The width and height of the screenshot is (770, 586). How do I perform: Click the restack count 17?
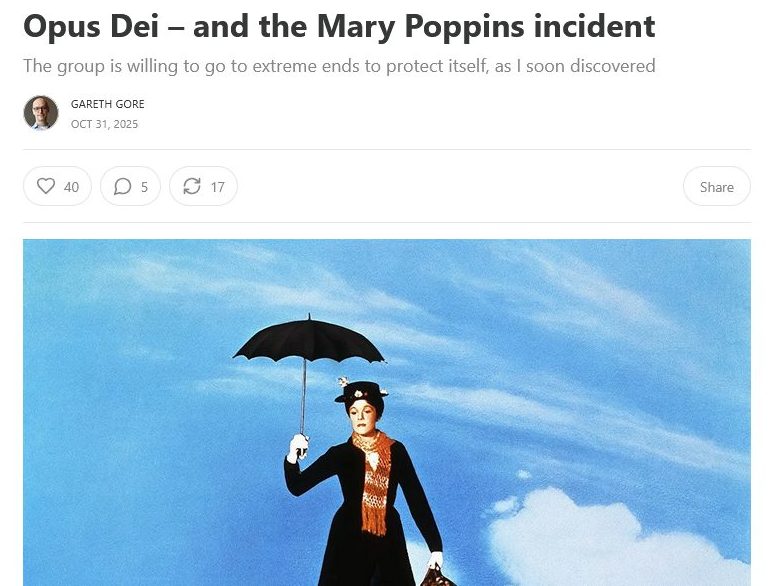218,187
